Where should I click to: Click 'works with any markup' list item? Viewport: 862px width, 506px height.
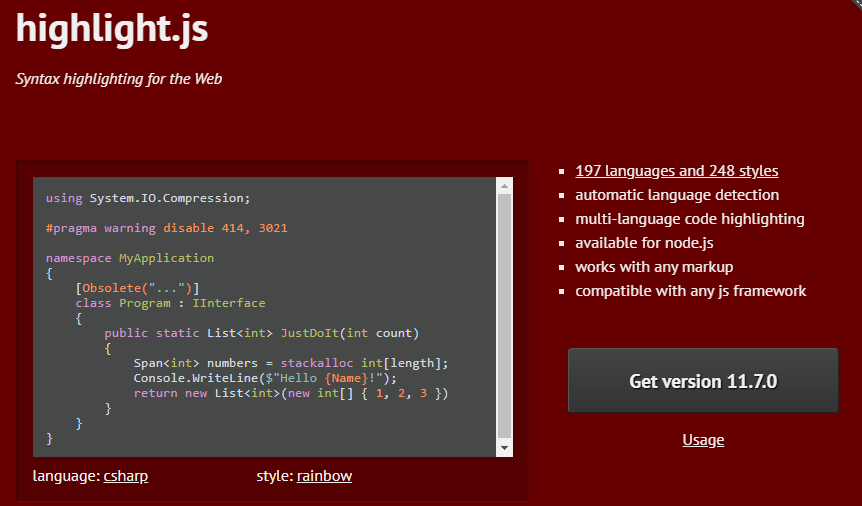coord(654,267)
